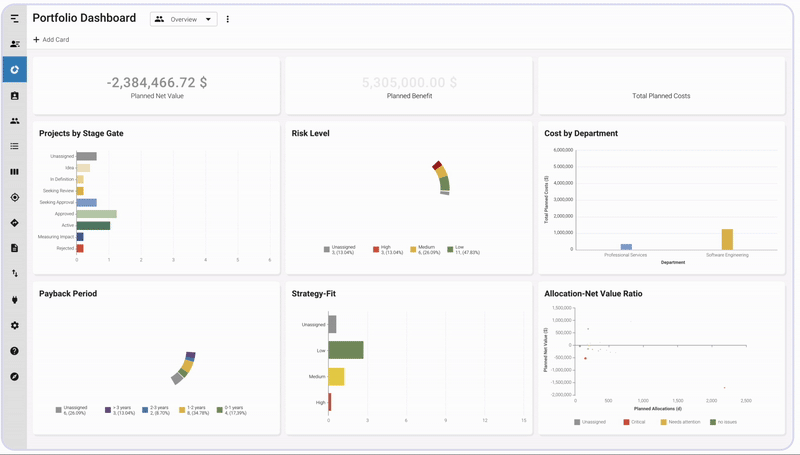Open the help question mark icon
Viewport: 800px width, 455px height.
point(14,351)
